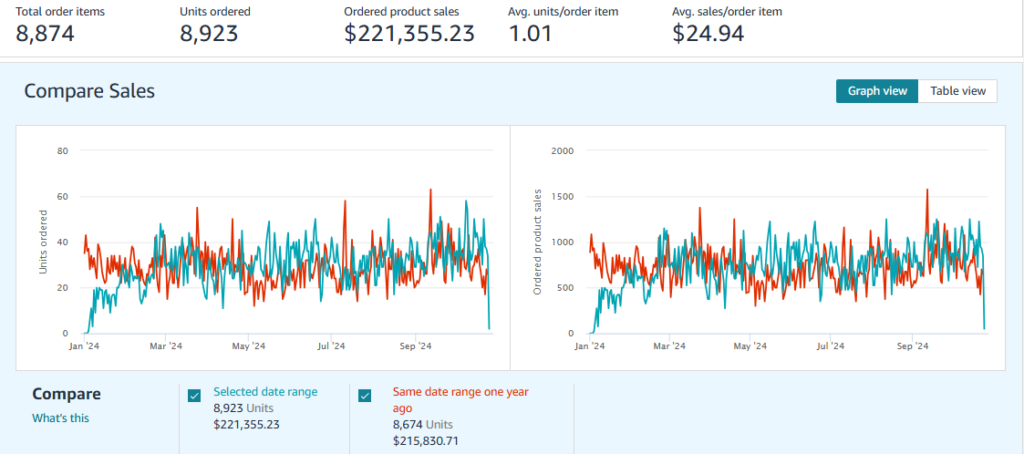Select the Ordered product sales total at top

pos(409,33)
